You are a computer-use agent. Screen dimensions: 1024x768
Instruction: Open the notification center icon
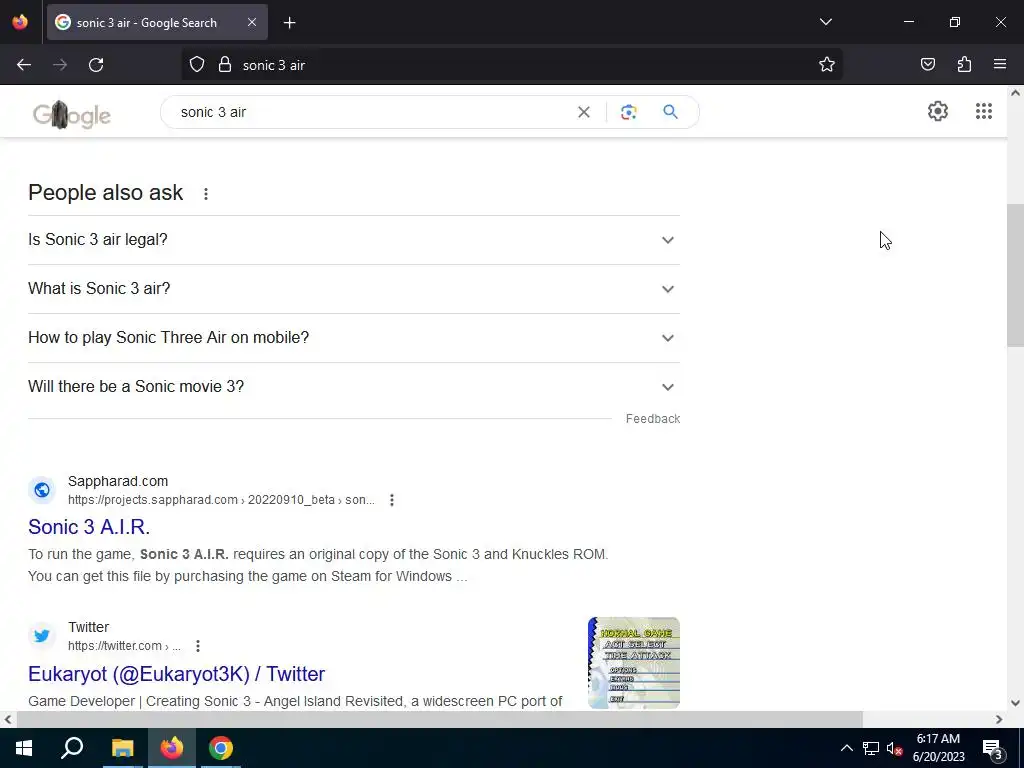click(x=992, y=748)
